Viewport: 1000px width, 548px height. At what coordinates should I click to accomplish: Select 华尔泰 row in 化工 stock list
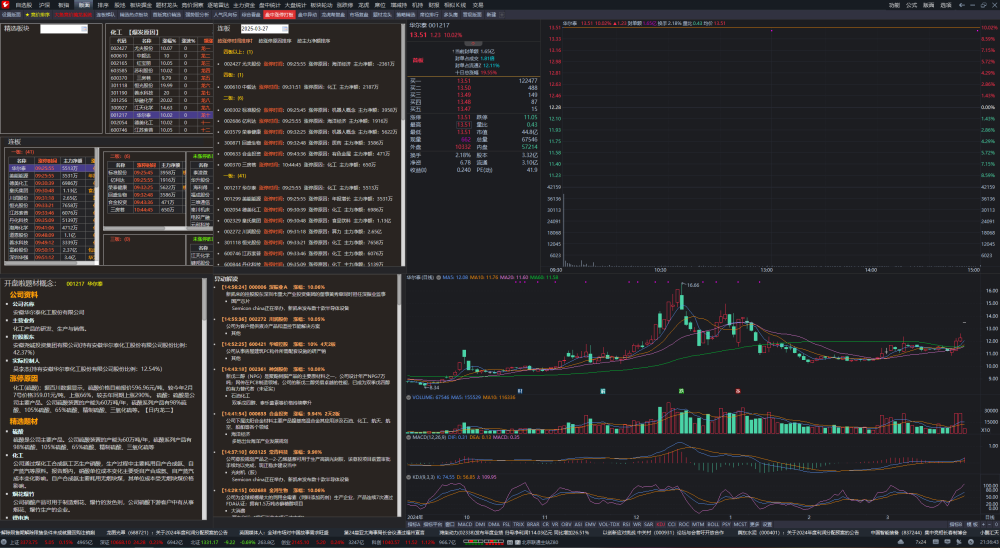click(x=159, y=115)
